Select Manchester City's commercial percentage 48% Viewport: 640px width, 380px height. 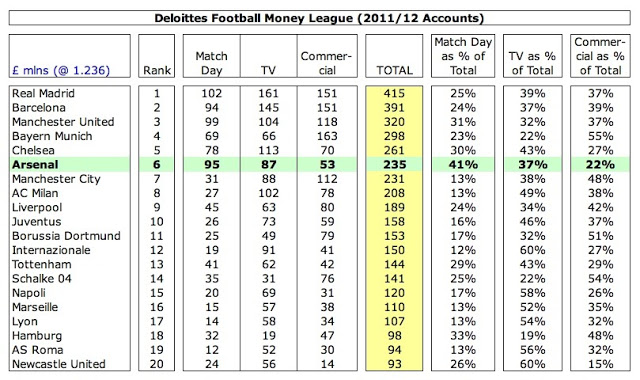tap(600, 179)
